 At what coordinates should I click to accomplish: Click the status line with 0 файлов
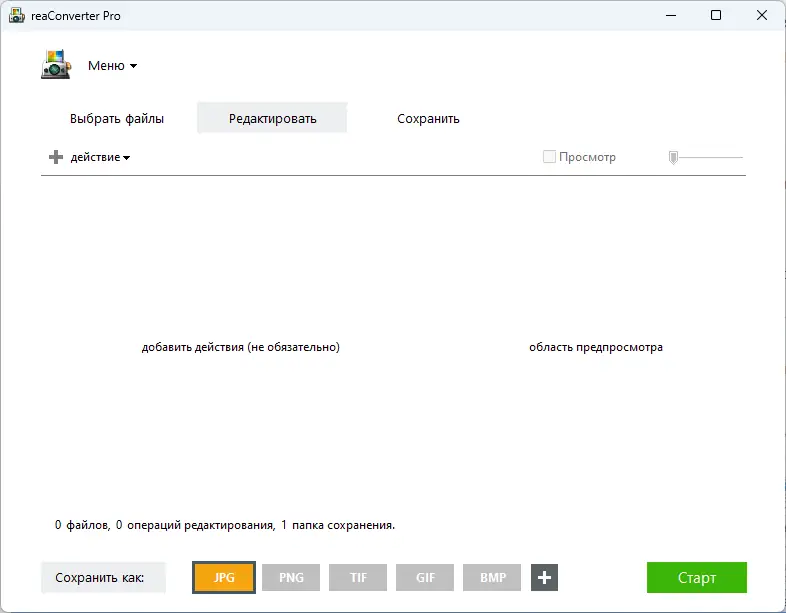(x=225, y=525)
